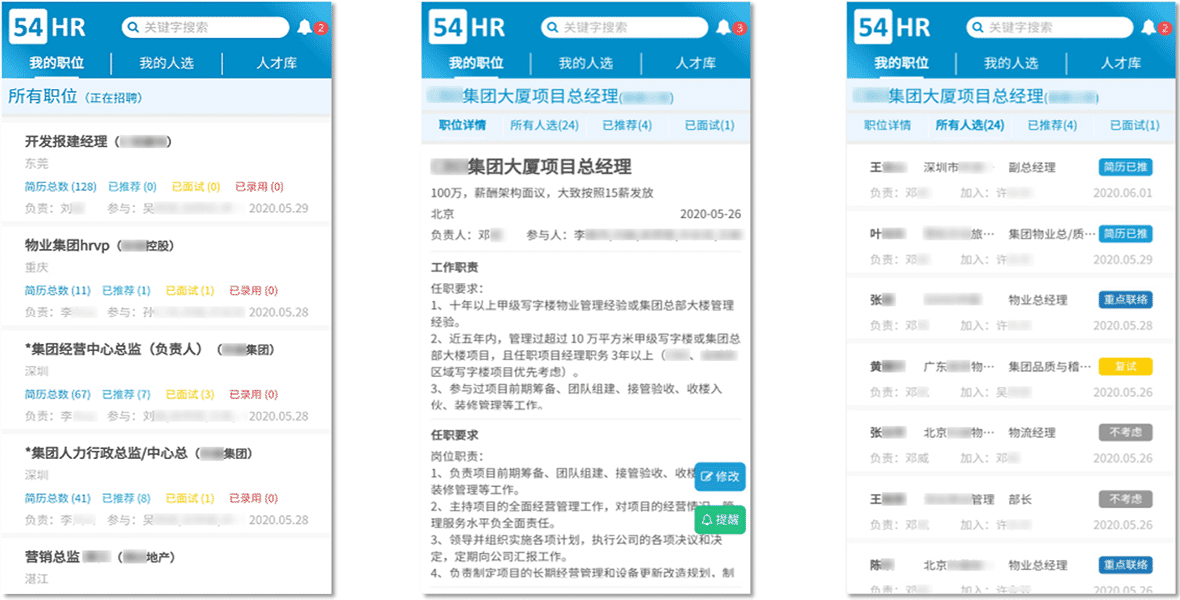The height and width of the screenshot is (600, 1180).
Task: Select 人才库 tab in the middle screen
Action: pos(695,63)
